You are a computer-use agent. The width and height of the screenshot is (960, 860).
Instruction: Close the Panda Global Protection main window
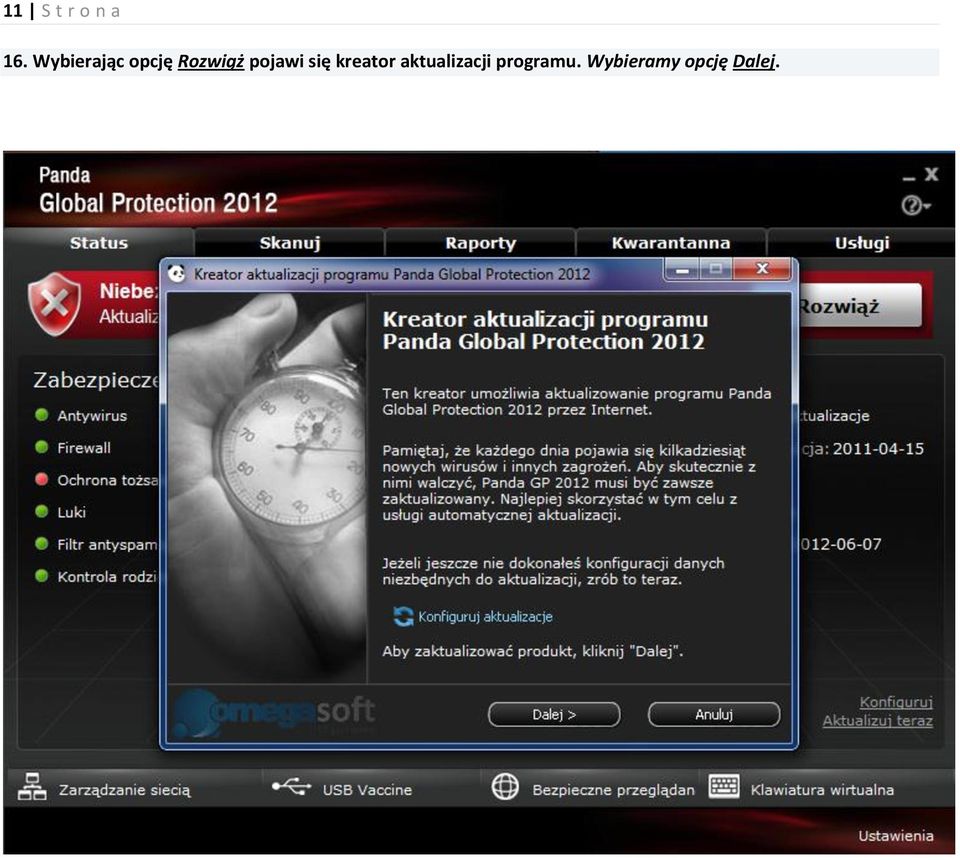coord(931,174)
